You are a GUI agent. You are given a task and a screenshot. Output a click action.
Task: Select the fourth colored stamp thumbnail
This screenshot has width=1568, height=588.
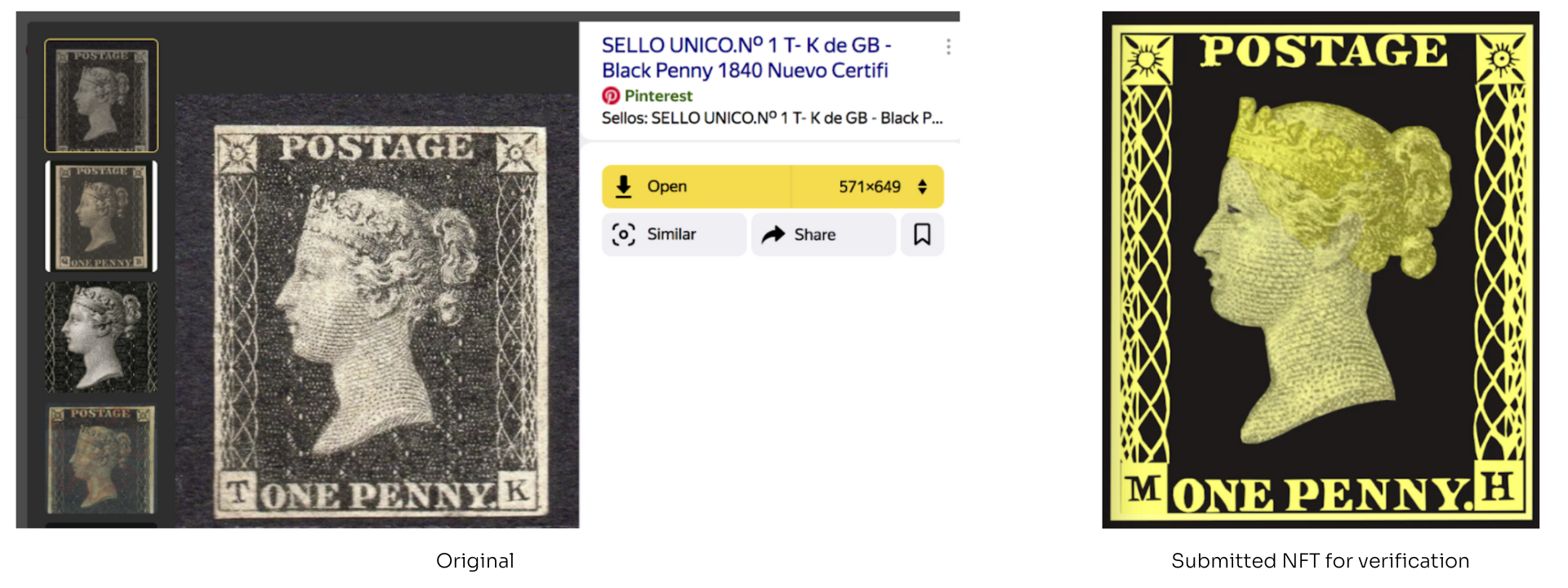click(x=101, y=460)
